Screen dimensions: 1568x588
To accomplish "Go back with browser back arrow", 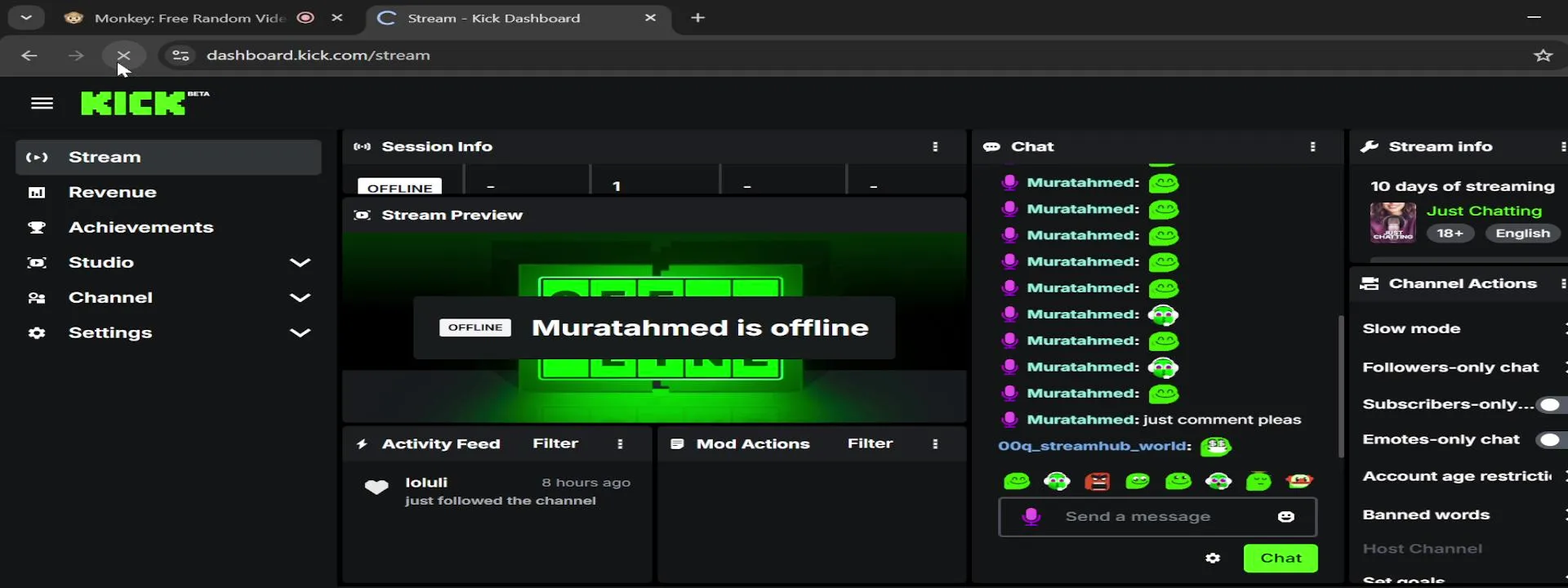I will click(29, 56).
